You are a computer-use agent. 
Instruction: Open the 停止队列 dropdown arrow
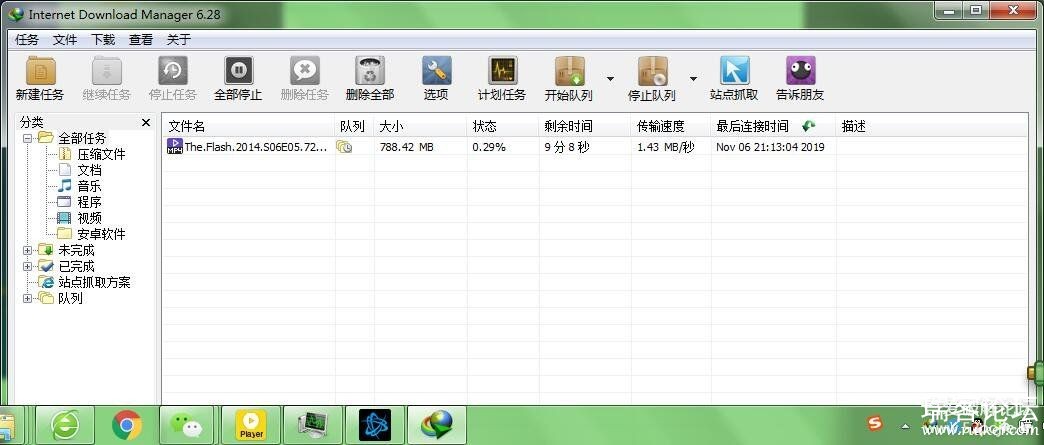pyautogui.click(x=693, y=79)
